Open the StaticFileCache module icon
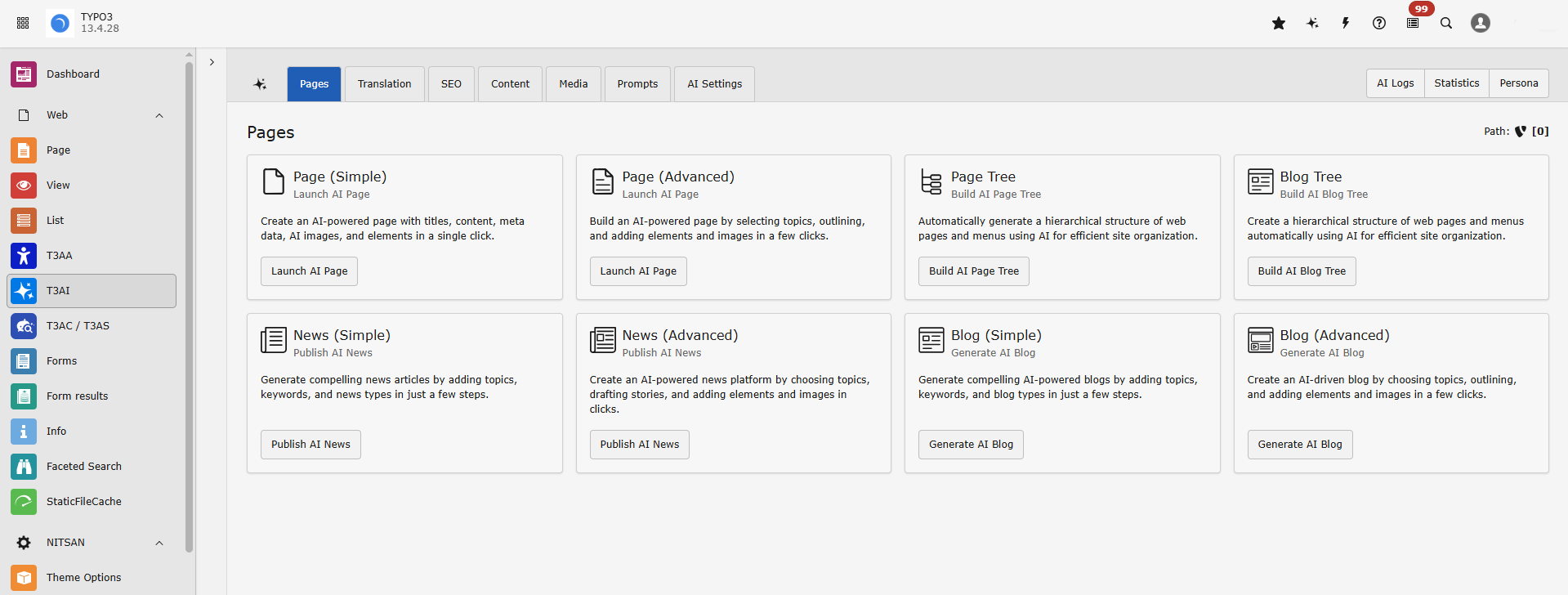The image size is (1568, 595). point(24,502)
